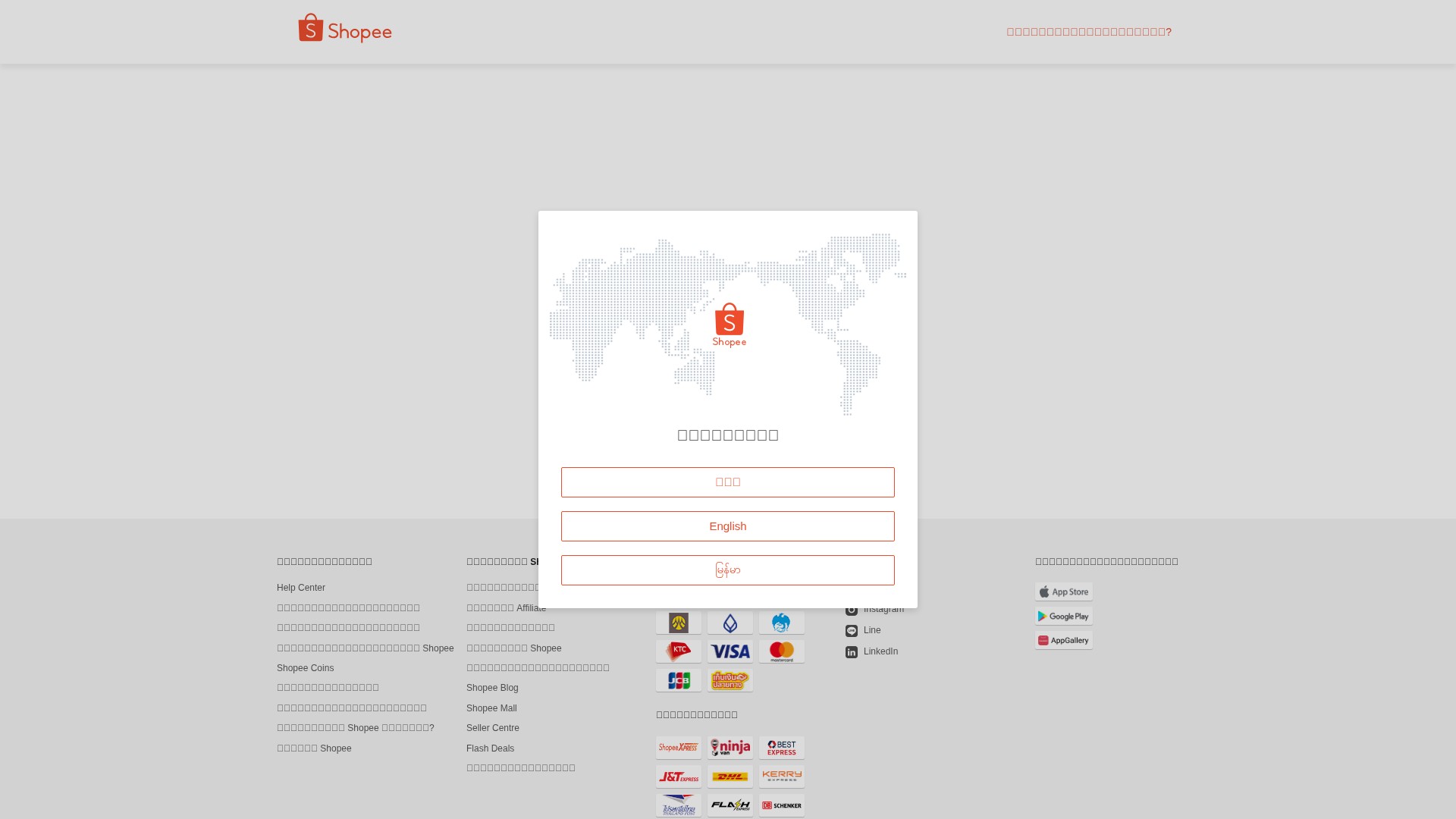The image size is (1456, 819).
Task: Click the JCB payment icon
Action: [x=679, y=680]
